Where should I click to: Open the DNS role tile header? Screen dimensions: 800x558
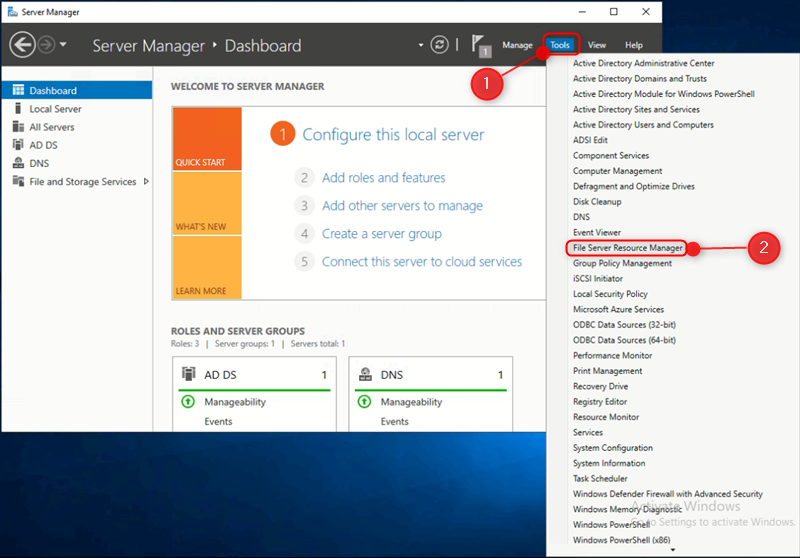pos(431,375)
